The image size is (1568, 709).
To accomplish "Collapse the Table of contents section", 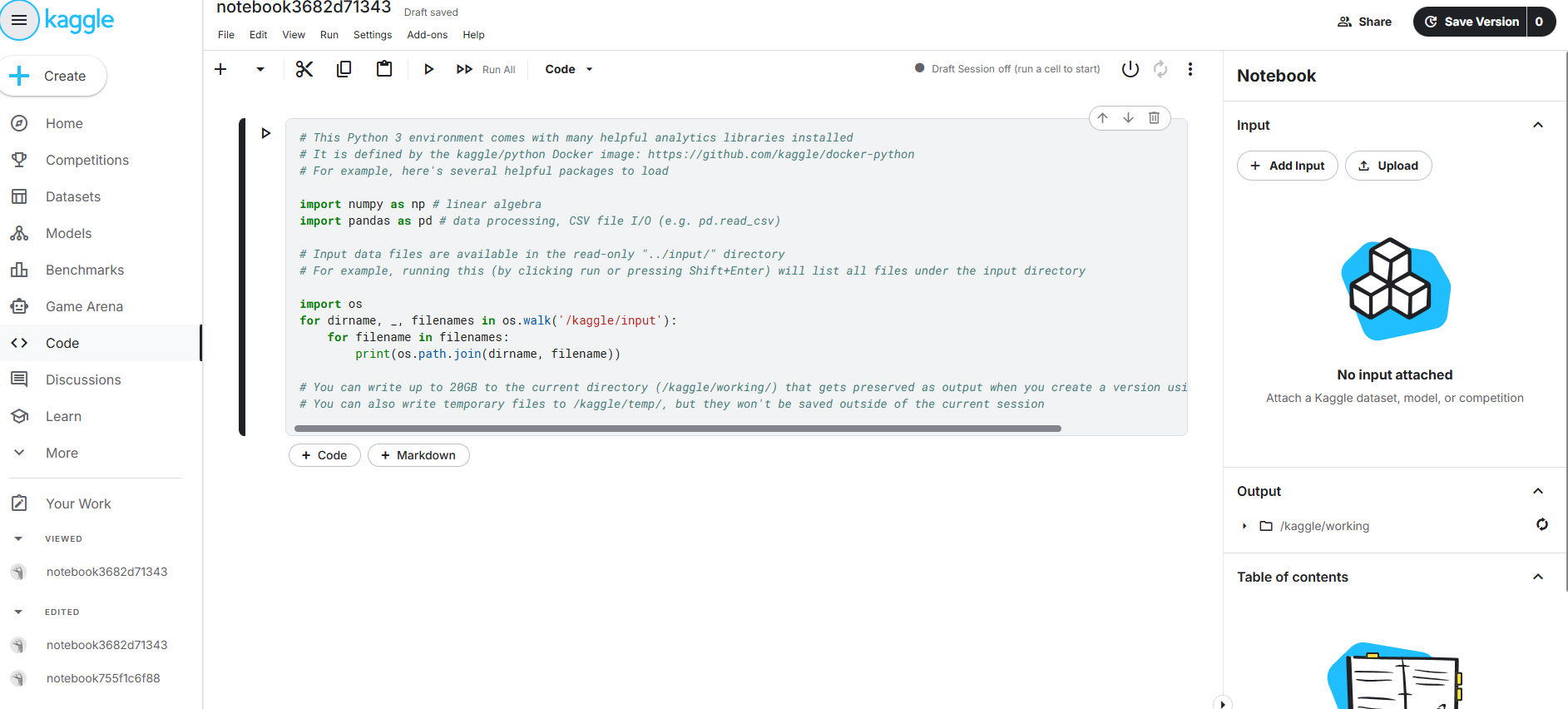I will 1537,577.
